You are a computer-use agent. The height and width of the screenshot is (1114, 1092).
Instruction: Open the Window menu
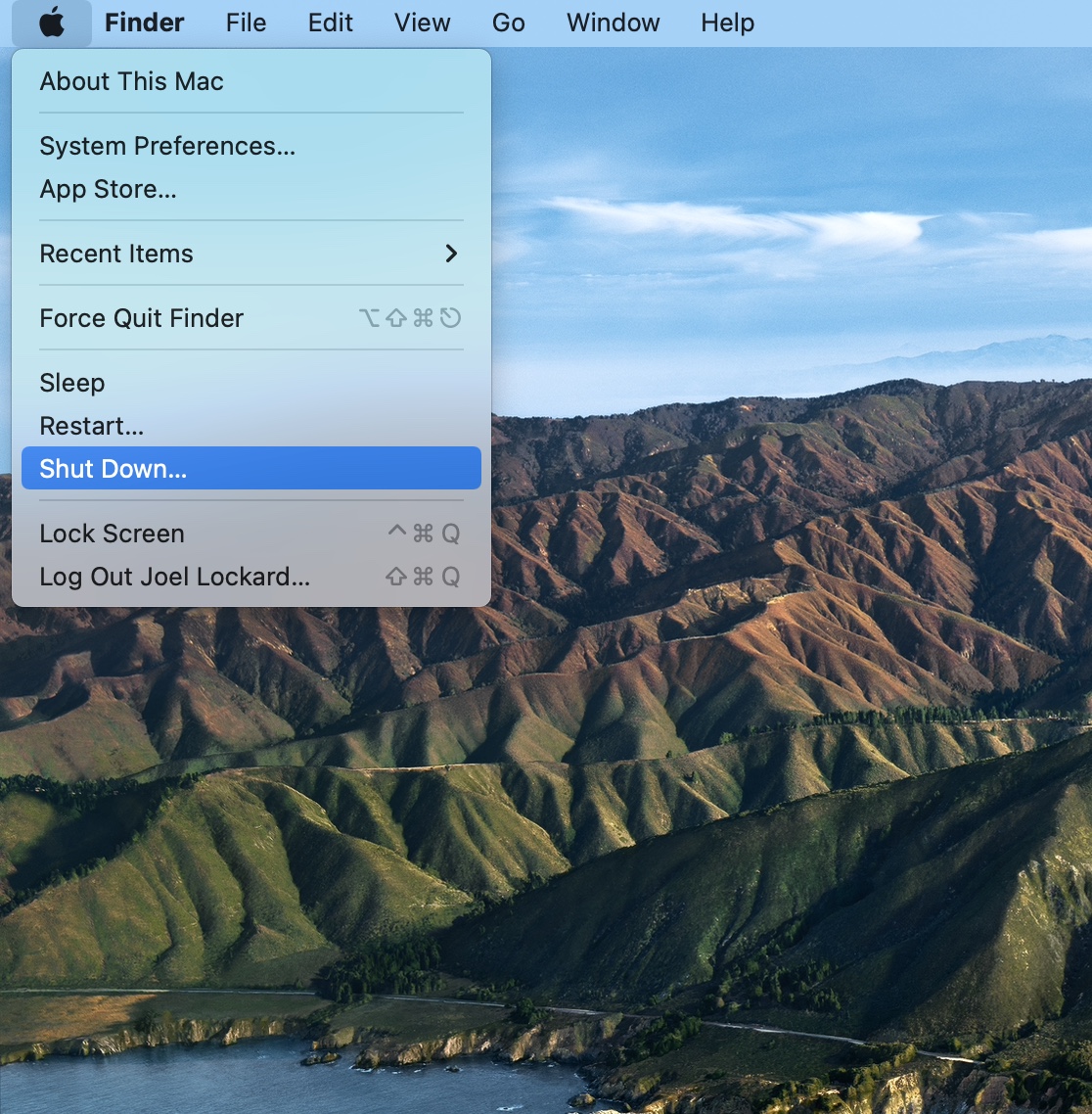coord(614,23)
